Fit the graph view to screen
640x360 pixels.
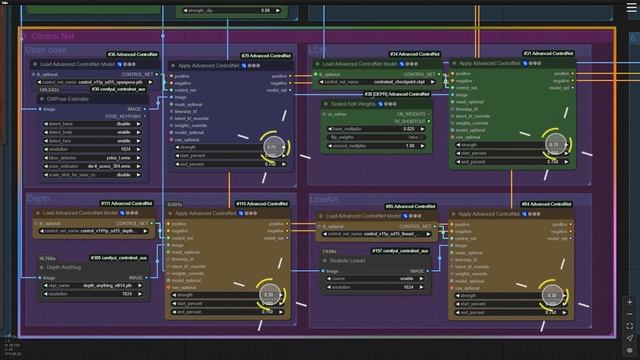[x=630, y=326]
